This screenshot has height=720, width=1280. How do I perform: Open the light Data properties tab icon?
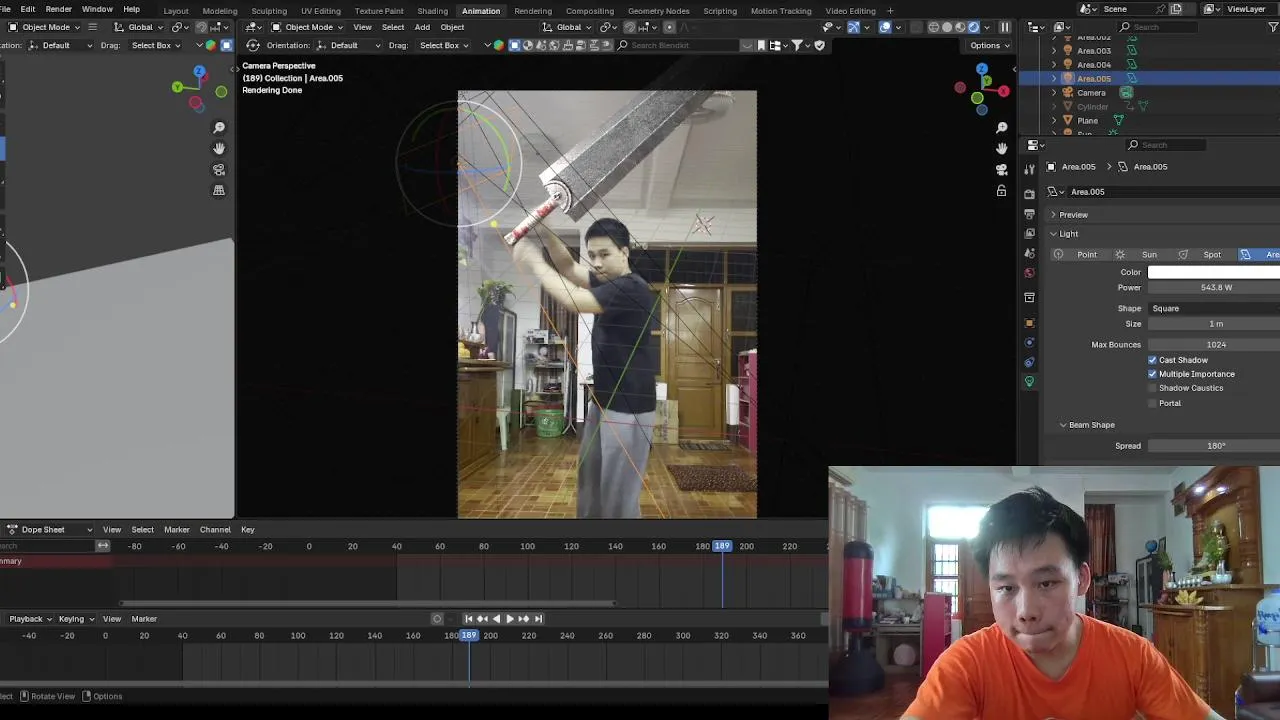tap(1030, 381)
